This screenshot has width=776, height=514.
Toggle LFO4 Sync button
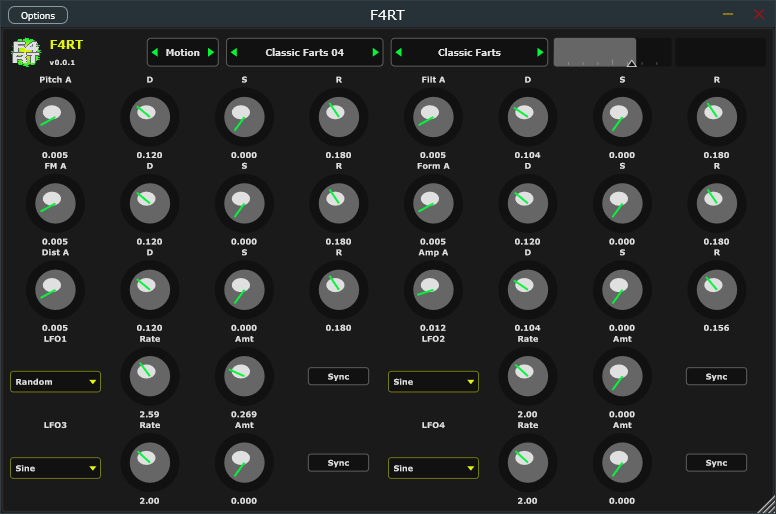tap(716, 463)
